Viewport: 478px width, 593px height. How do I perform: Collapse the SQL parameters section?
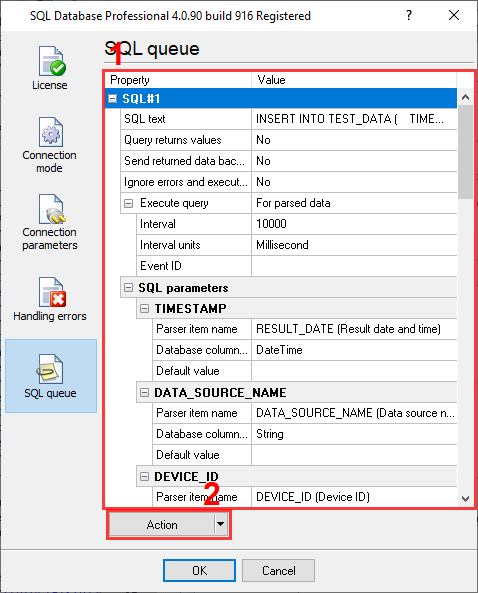129,288
